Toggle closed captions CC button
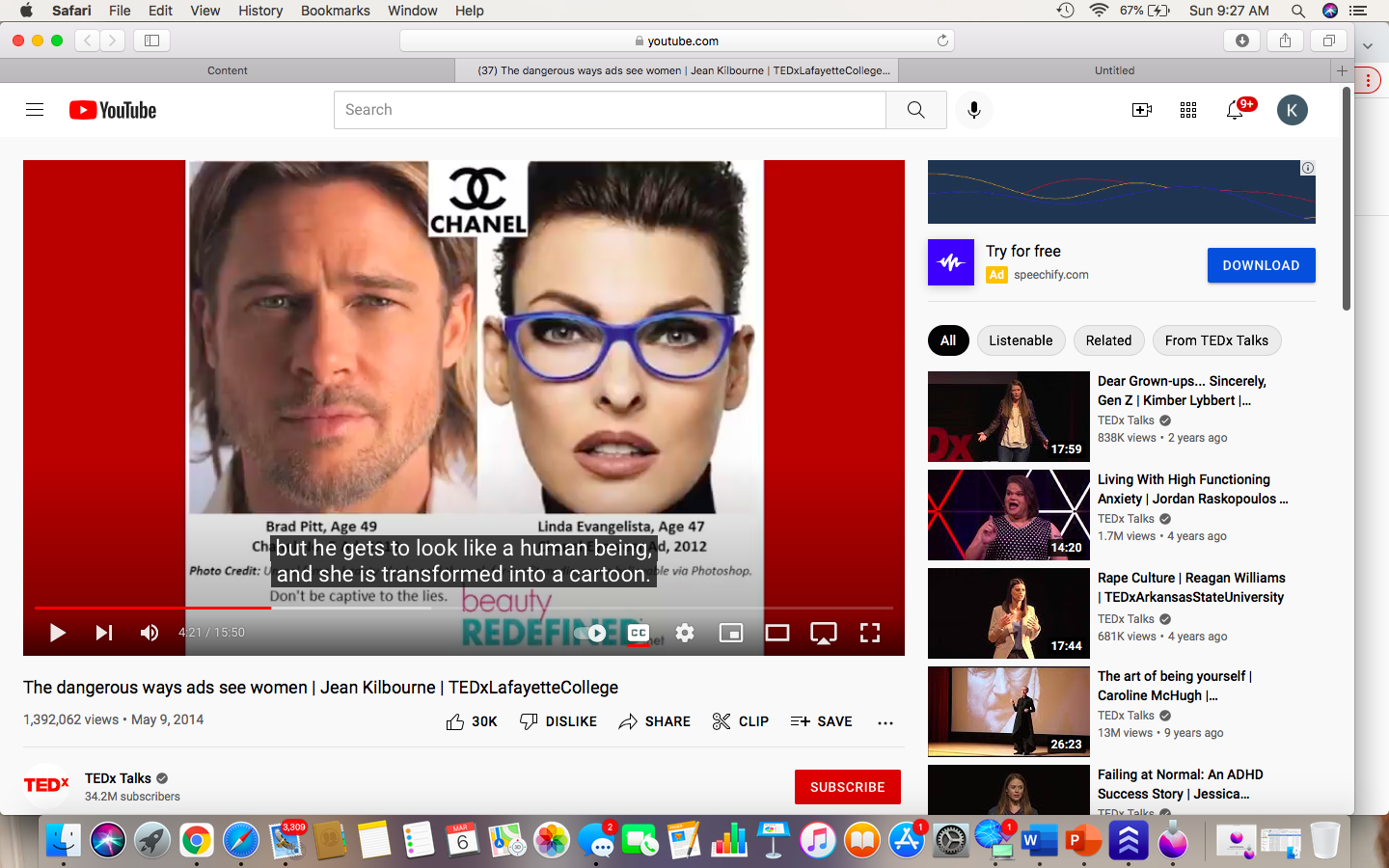The image size is (1389, 868). click(639, 633)
